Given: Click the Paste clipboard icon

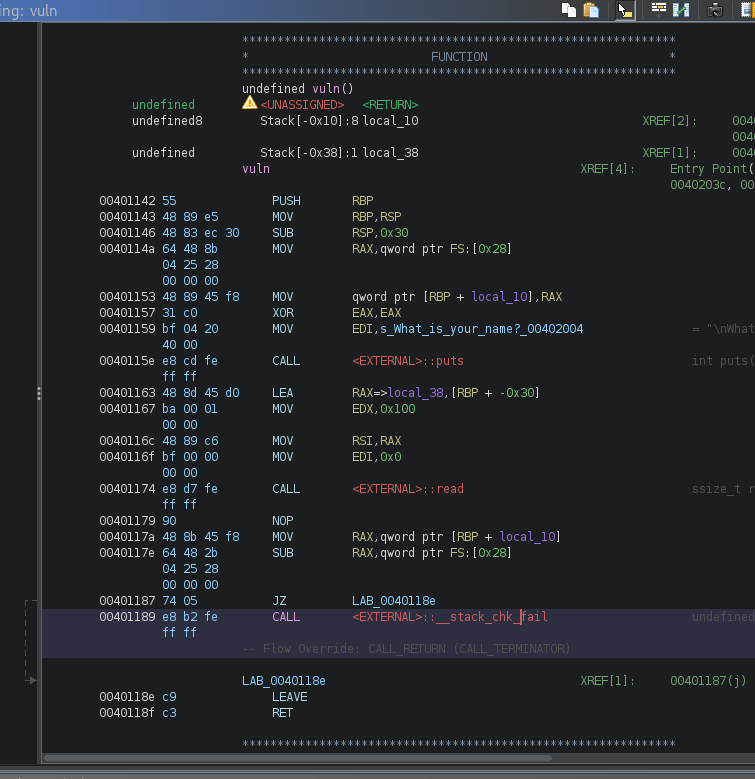Looking at the screenshot, I should pos(591,10).
